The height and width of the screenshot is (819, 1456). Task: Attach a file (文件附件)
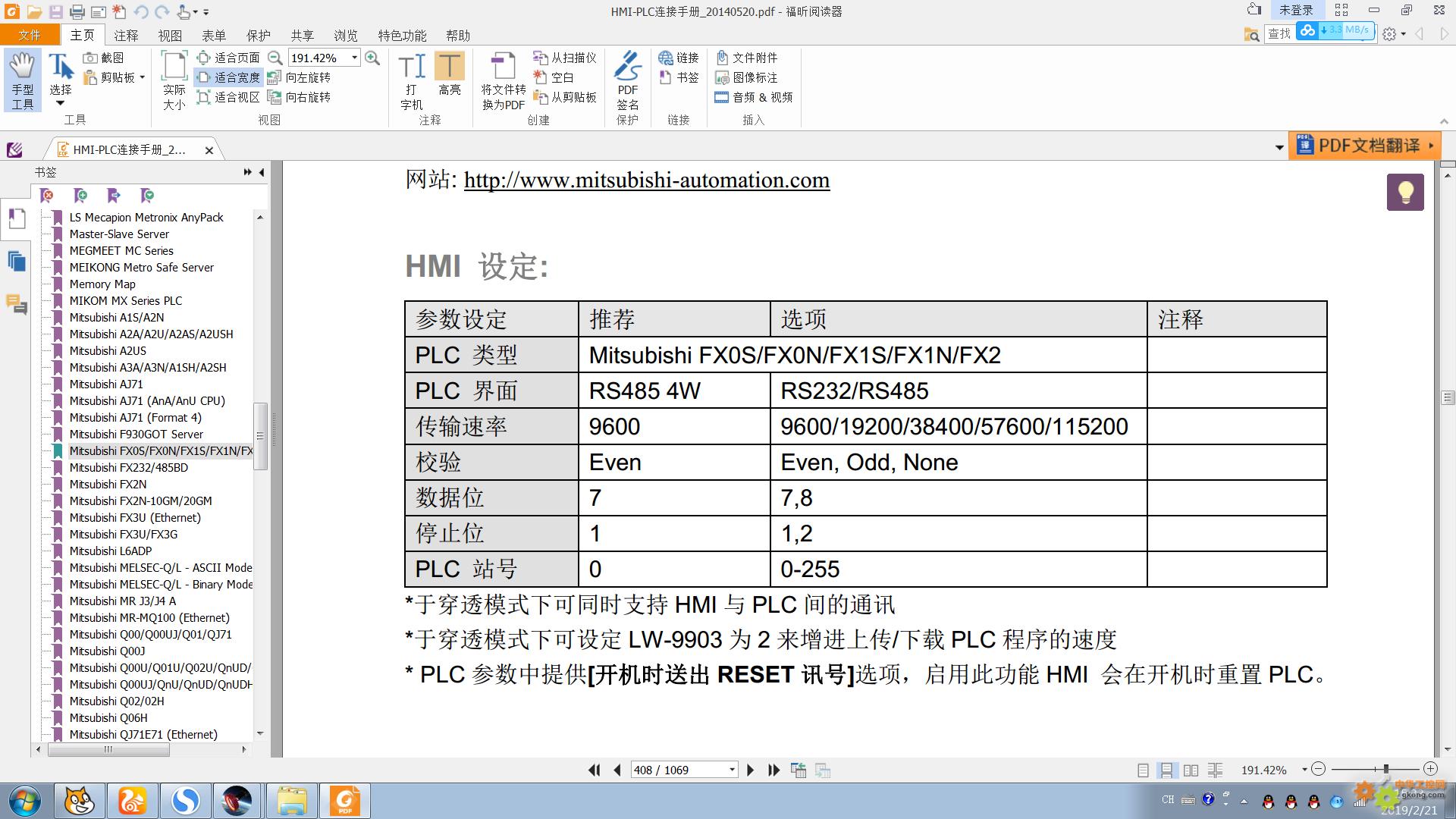pyautogui.click(x=747, y=58)
